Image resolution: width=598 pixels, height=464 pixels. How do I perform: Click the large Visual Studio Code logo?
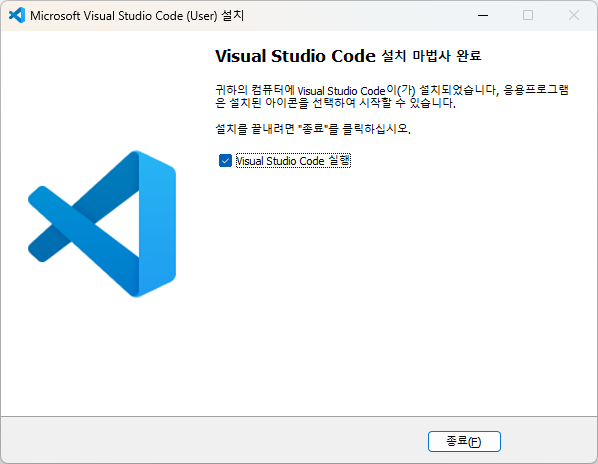102,224
